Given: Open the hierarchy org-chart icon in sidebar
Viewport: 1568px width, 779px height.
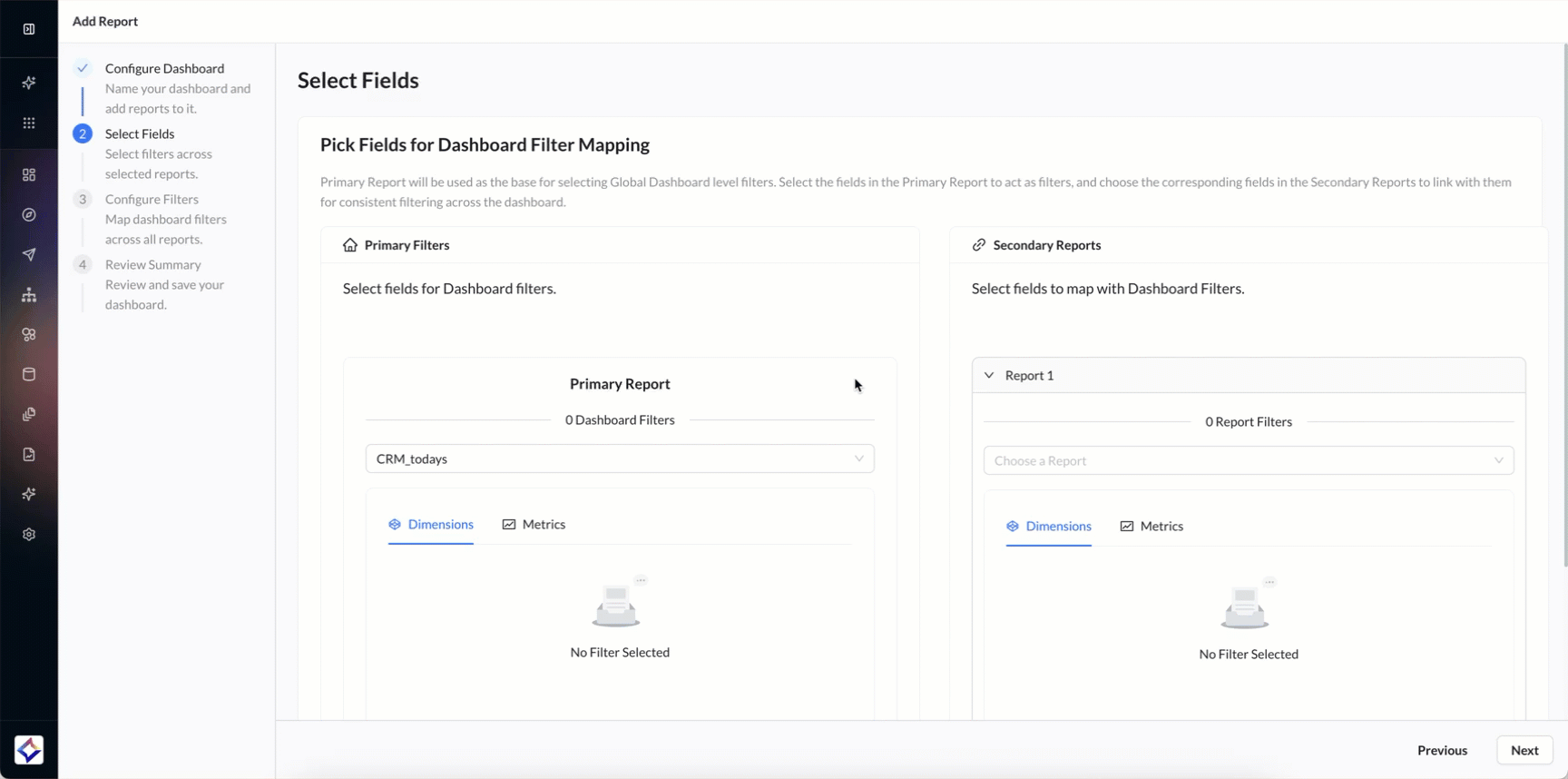Looking at the screenshot, I should pos(29,295).
